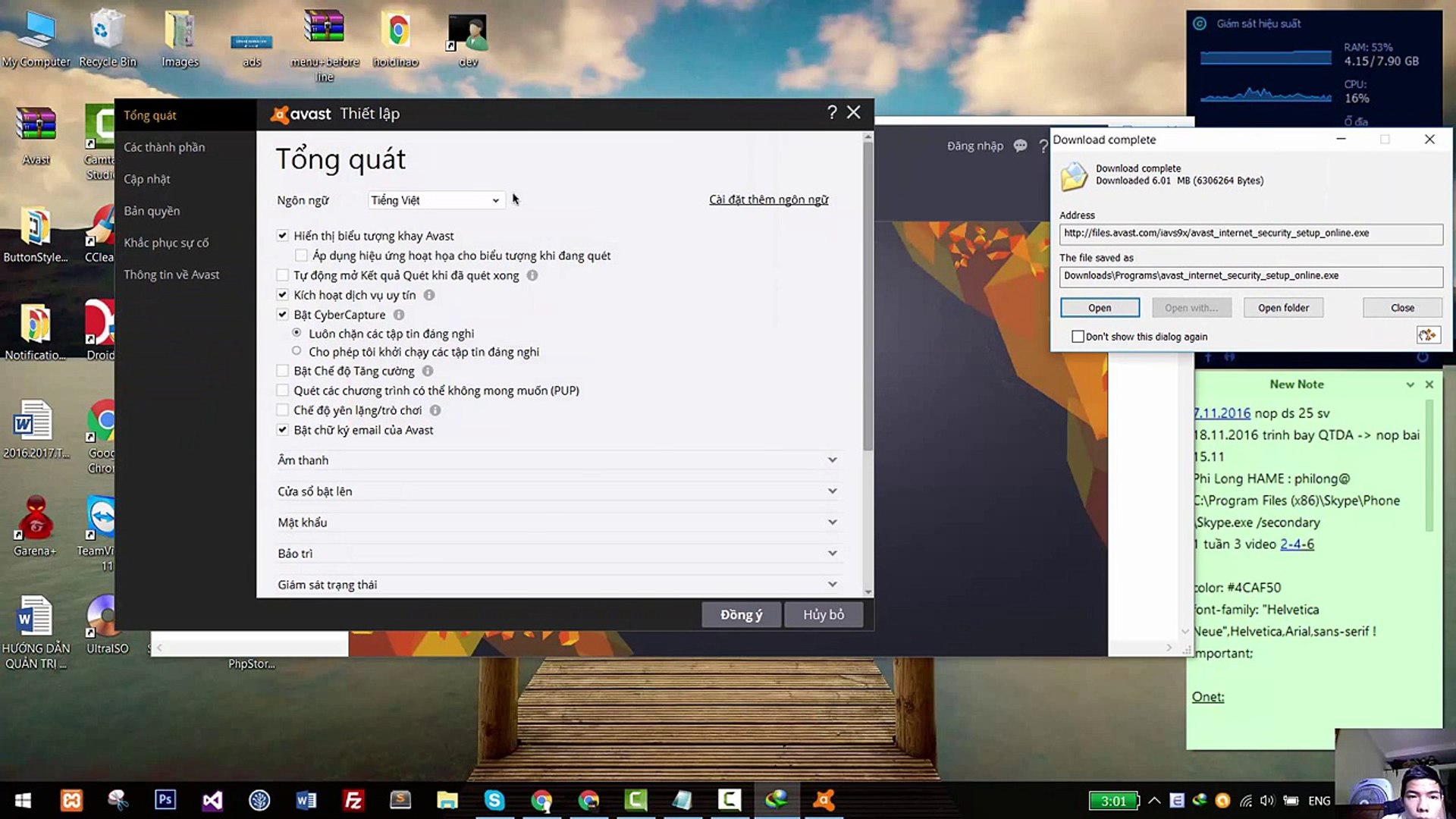Click info icon next to Kích hoạt dịch vụ uy tín
The height and width of the screenshot is (819, 1456).
(429, 295)
